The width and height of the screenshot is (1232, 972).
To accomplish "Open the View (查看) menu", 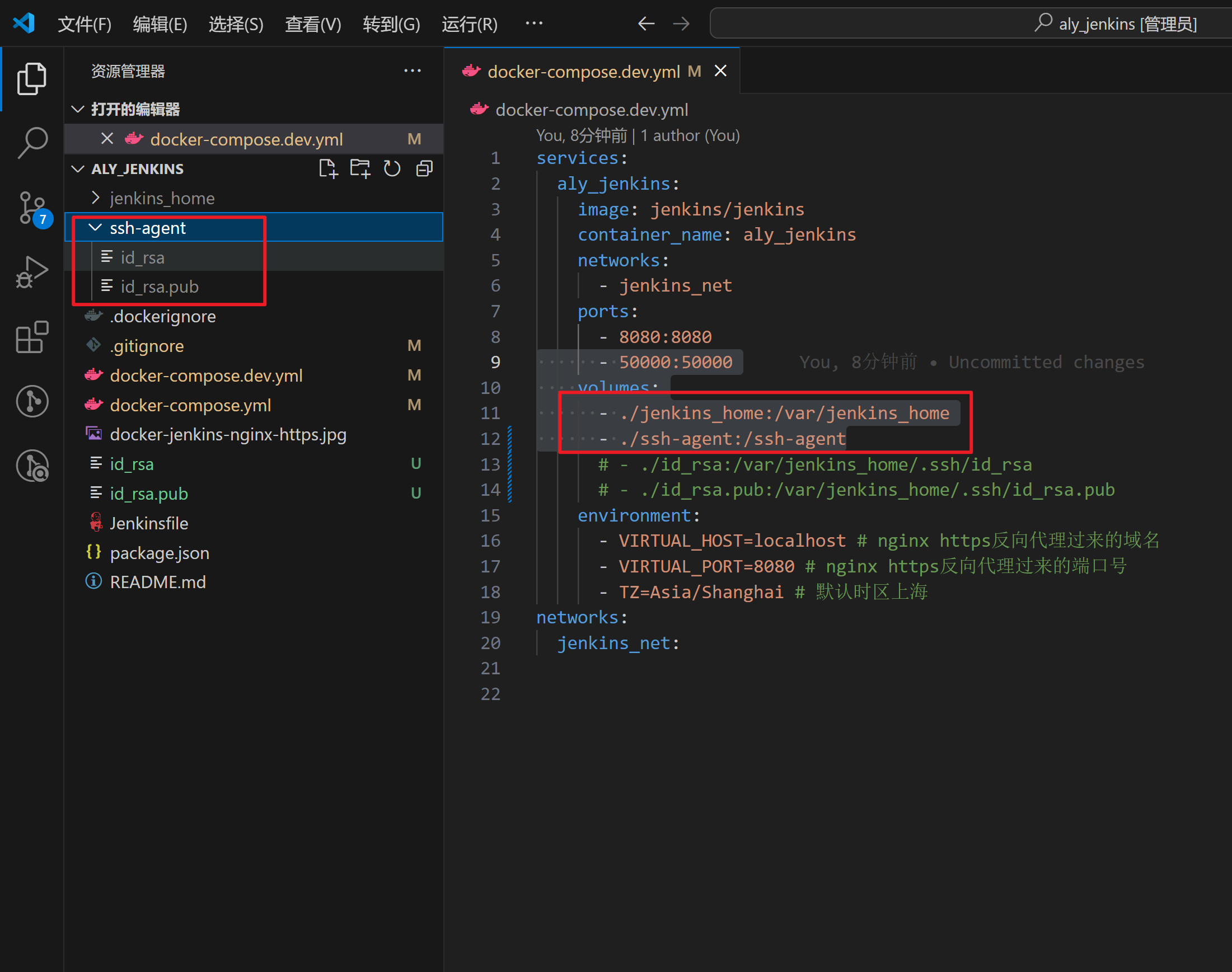I will (313, 24).
